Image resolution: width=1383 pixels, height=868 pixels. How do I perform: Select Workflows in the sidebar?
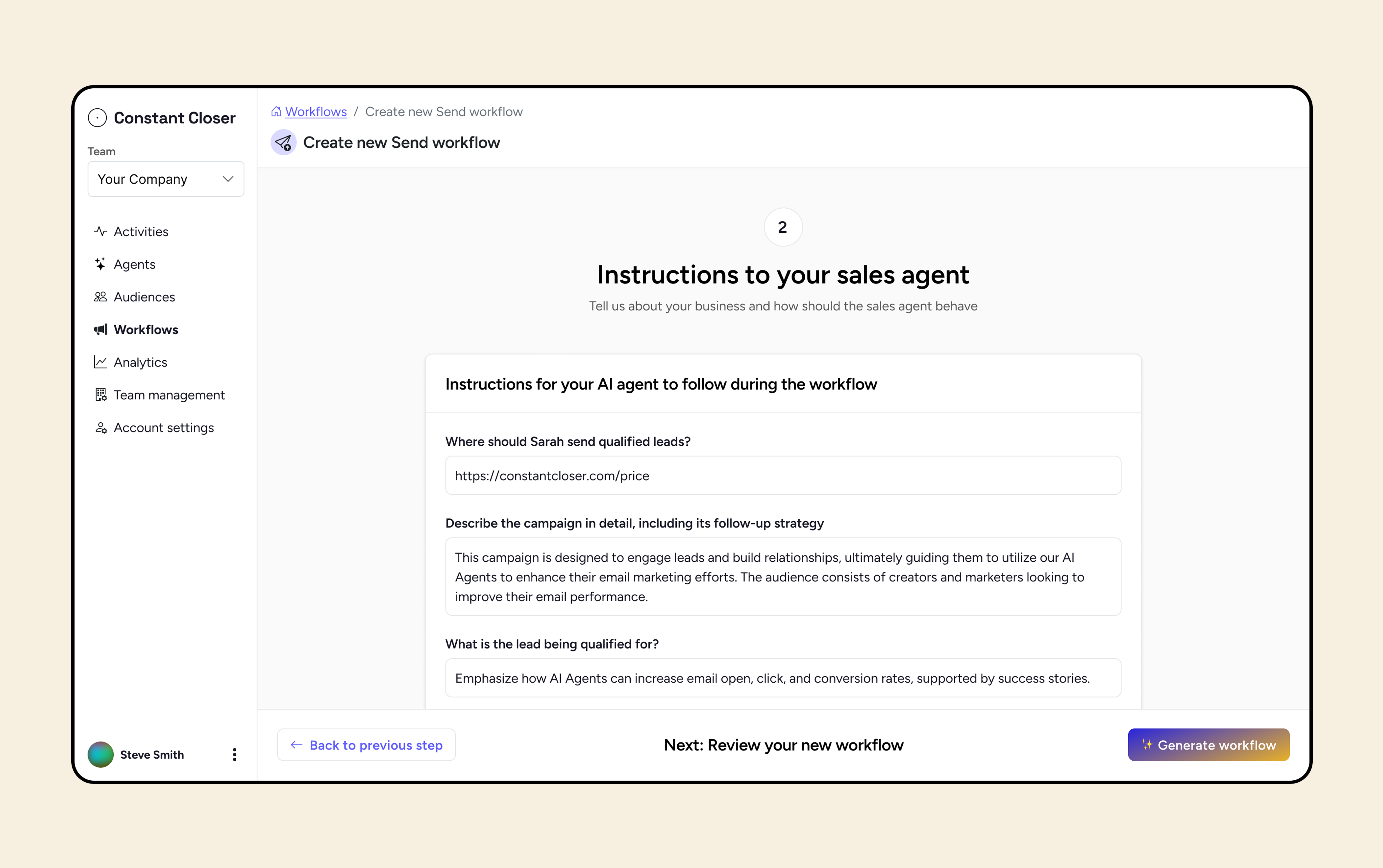pyautogui.click(x=146, y=330)
